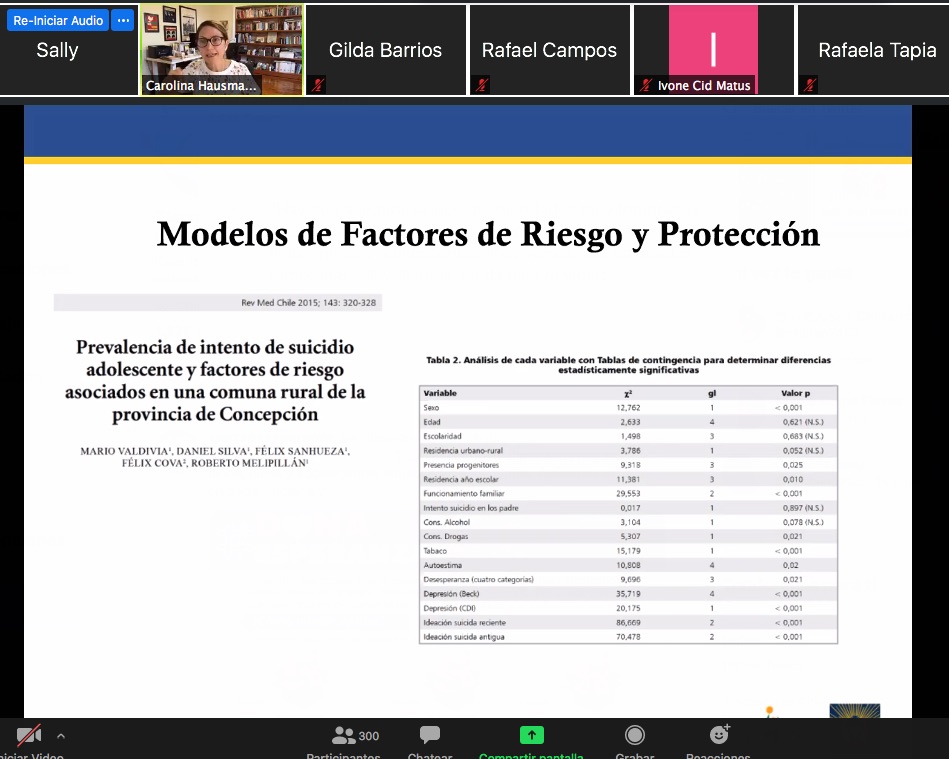The height and width of the screenshot is (759, 949).
Task: Click Rafaela Tapia's muted microphone icon
Action: pyautogui.click(x=809, y=85)
